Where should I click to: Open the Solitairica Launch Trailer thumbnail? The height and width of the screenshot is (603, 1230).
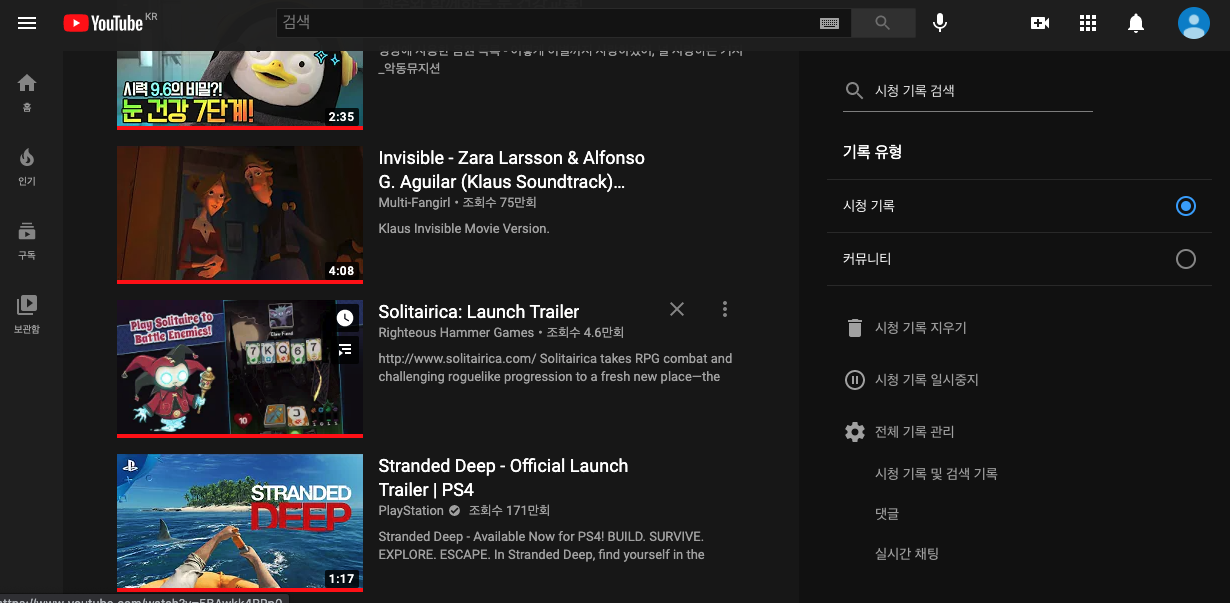pos(240,368)
